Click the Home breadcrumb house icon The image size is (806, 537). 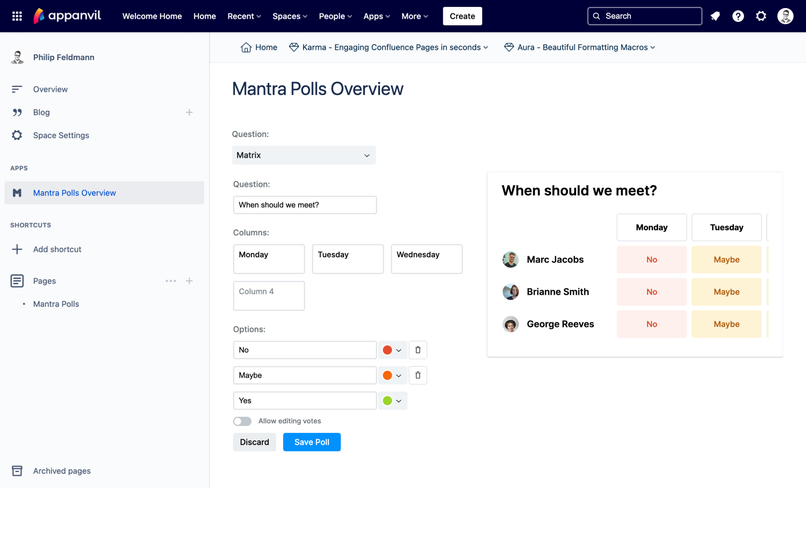(246, 47)
